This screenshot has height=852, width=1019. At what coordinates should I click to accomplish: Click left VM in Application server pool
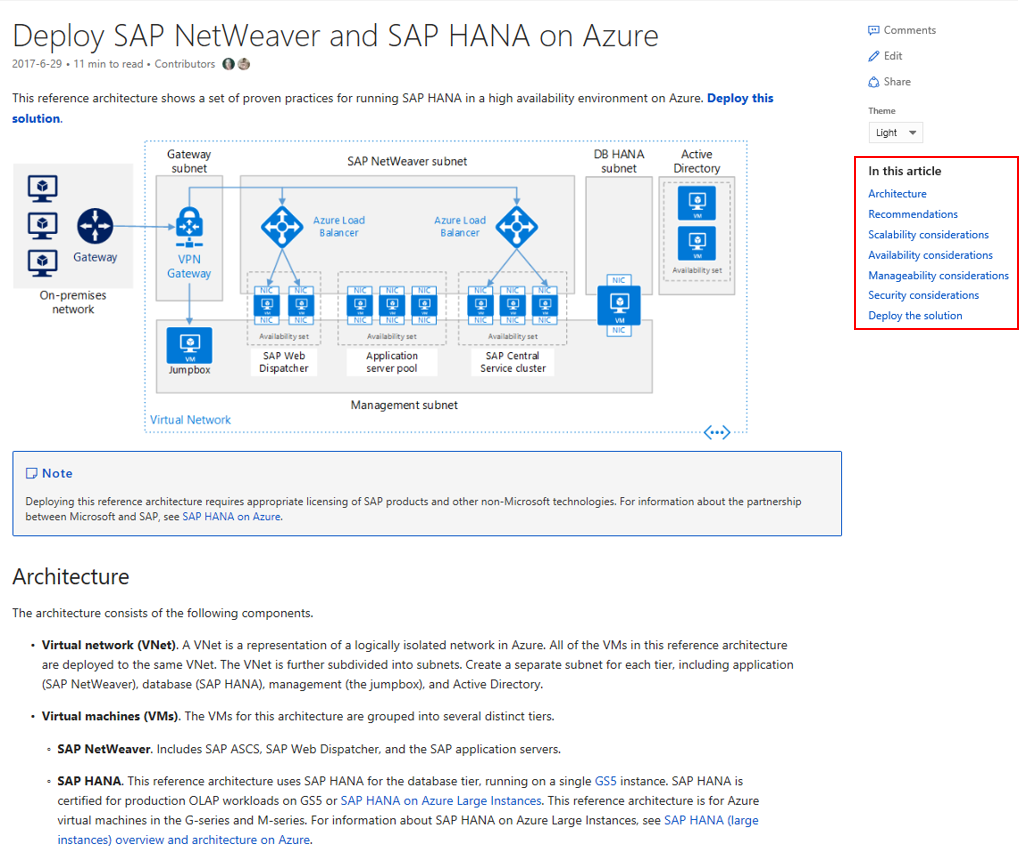tap(359, 305)
